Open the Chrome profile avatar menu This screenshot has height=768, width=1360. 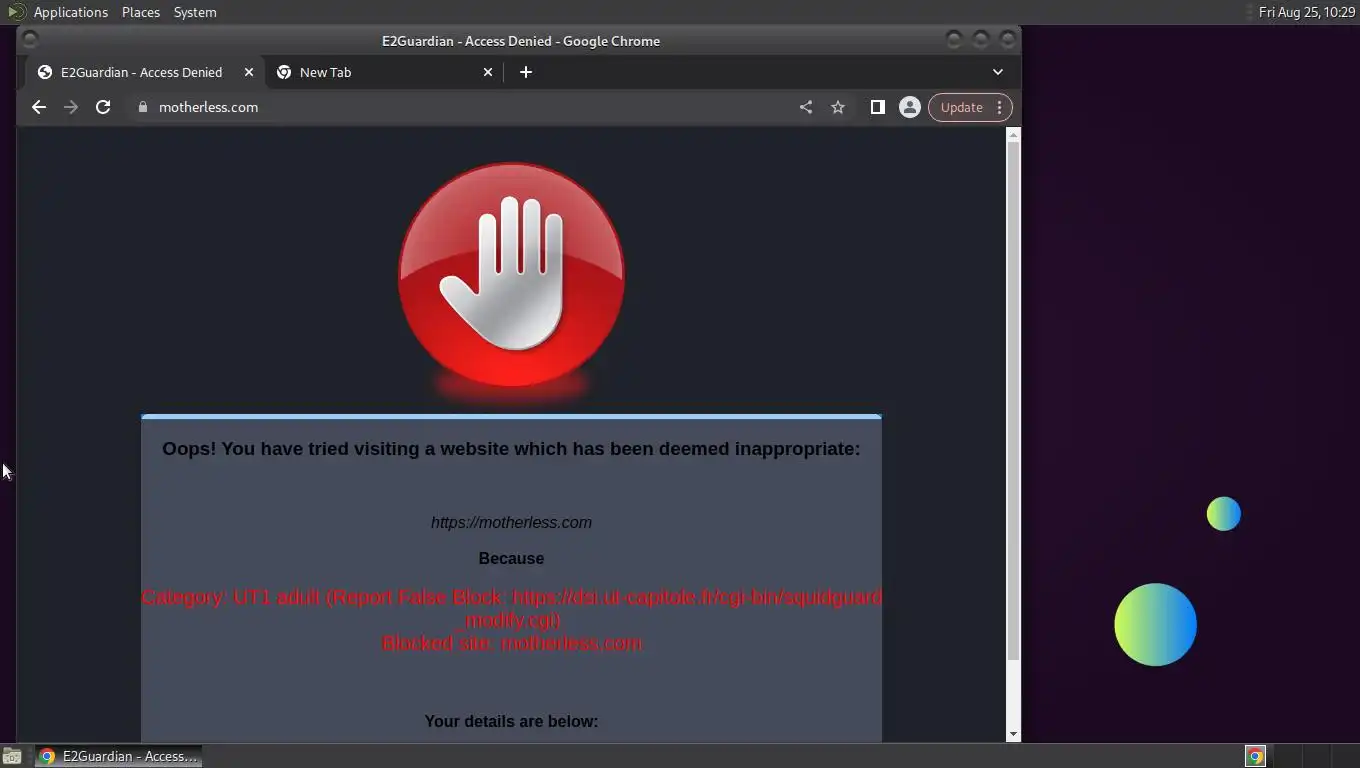pyautogui.click(x=909, y=107)
